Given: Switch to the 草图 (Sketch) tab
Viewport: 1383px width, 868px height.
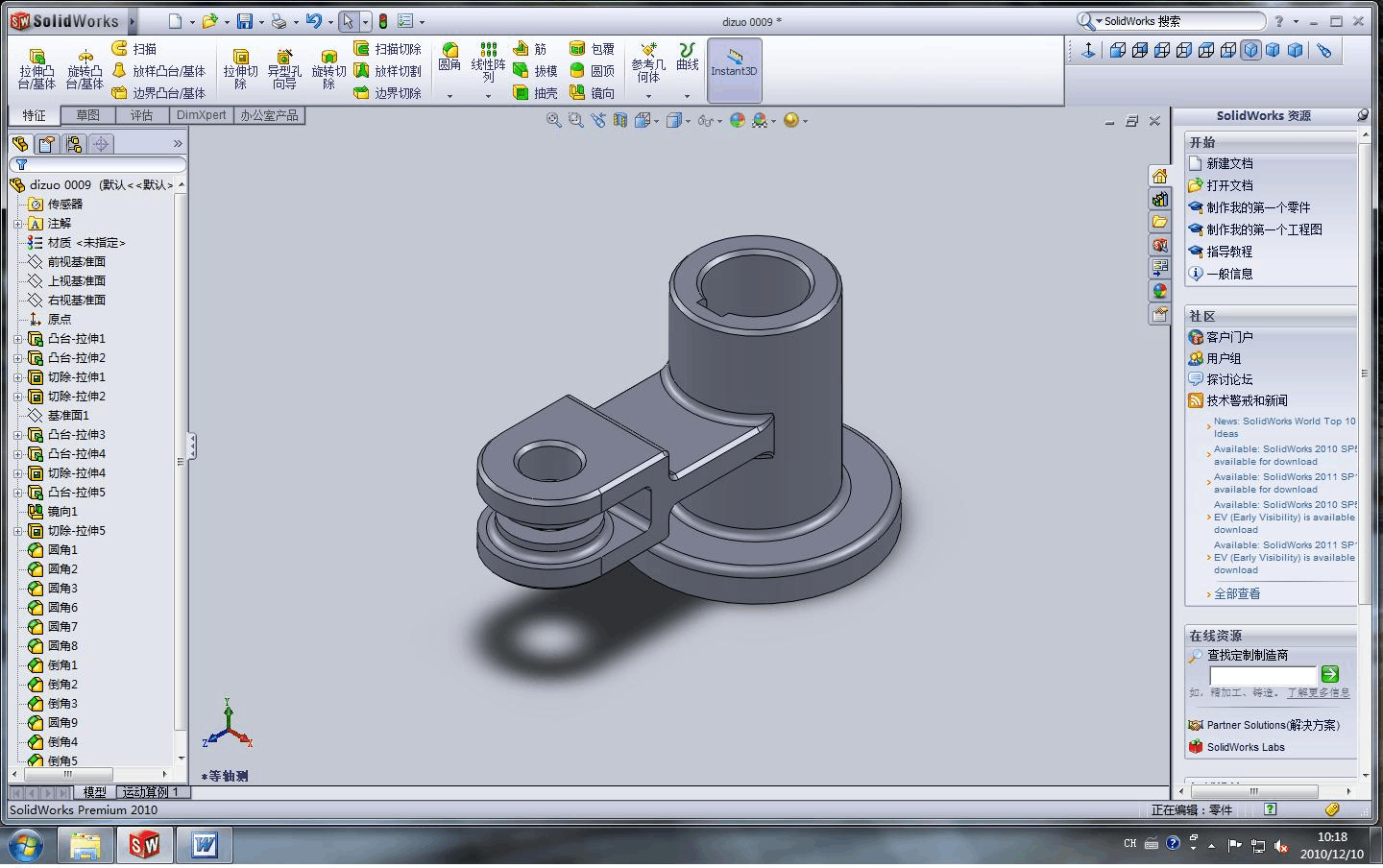Looking at the screenshot, I should (87, 115).
